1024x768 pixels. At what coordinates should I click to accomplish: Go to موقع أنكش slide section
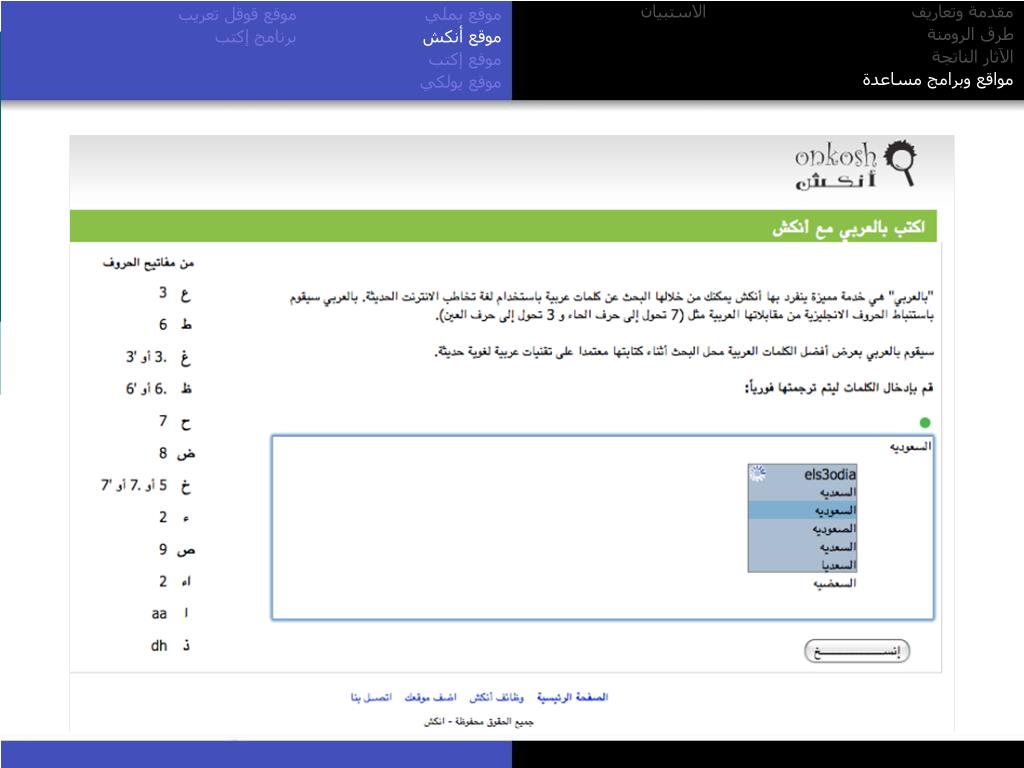point(462,37)
